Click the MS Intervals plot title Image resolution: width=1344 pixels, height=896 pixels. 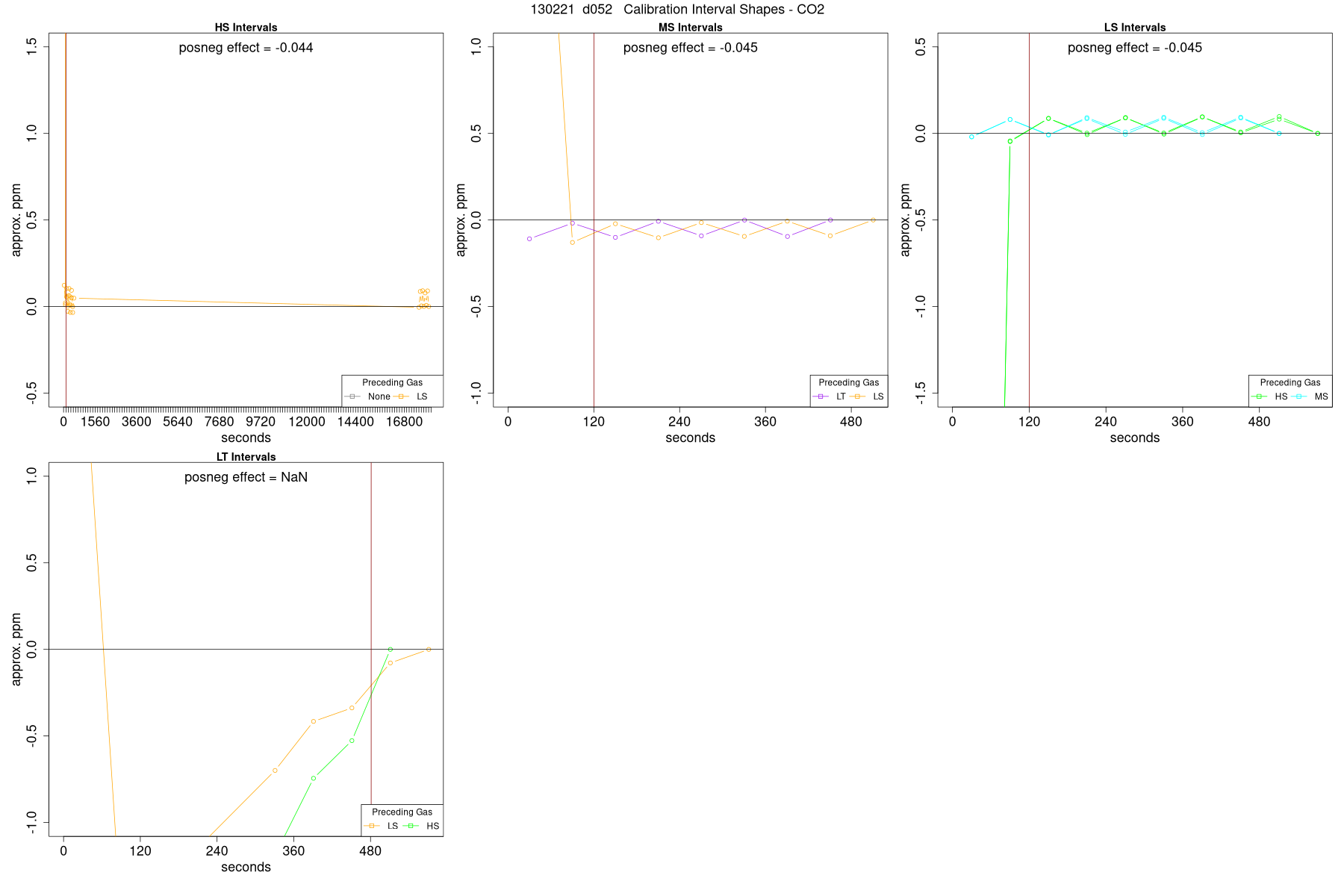coord(690,28)
